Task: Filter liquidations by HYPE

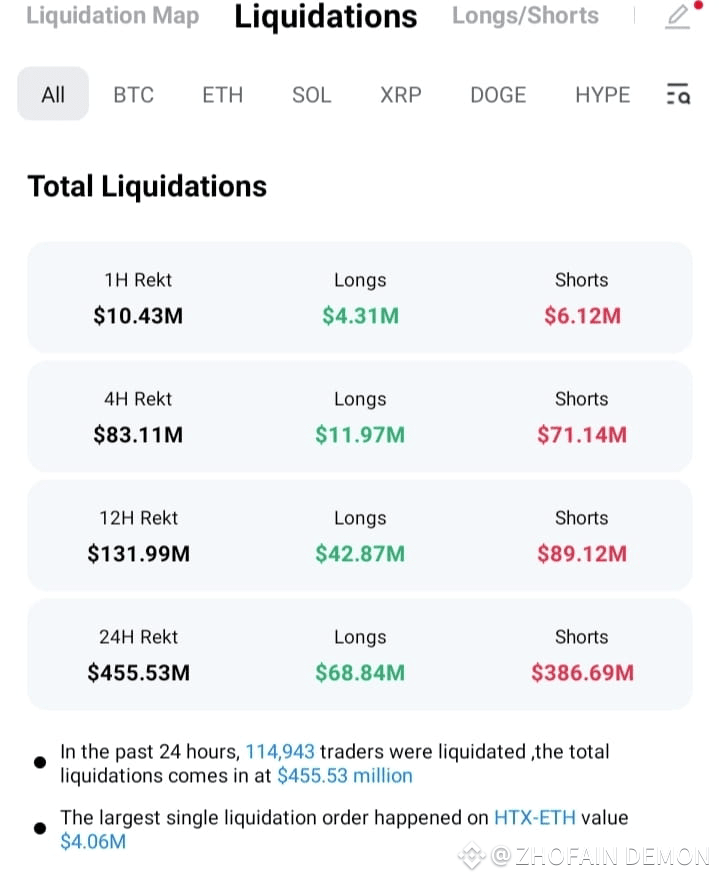Action: 603,95
